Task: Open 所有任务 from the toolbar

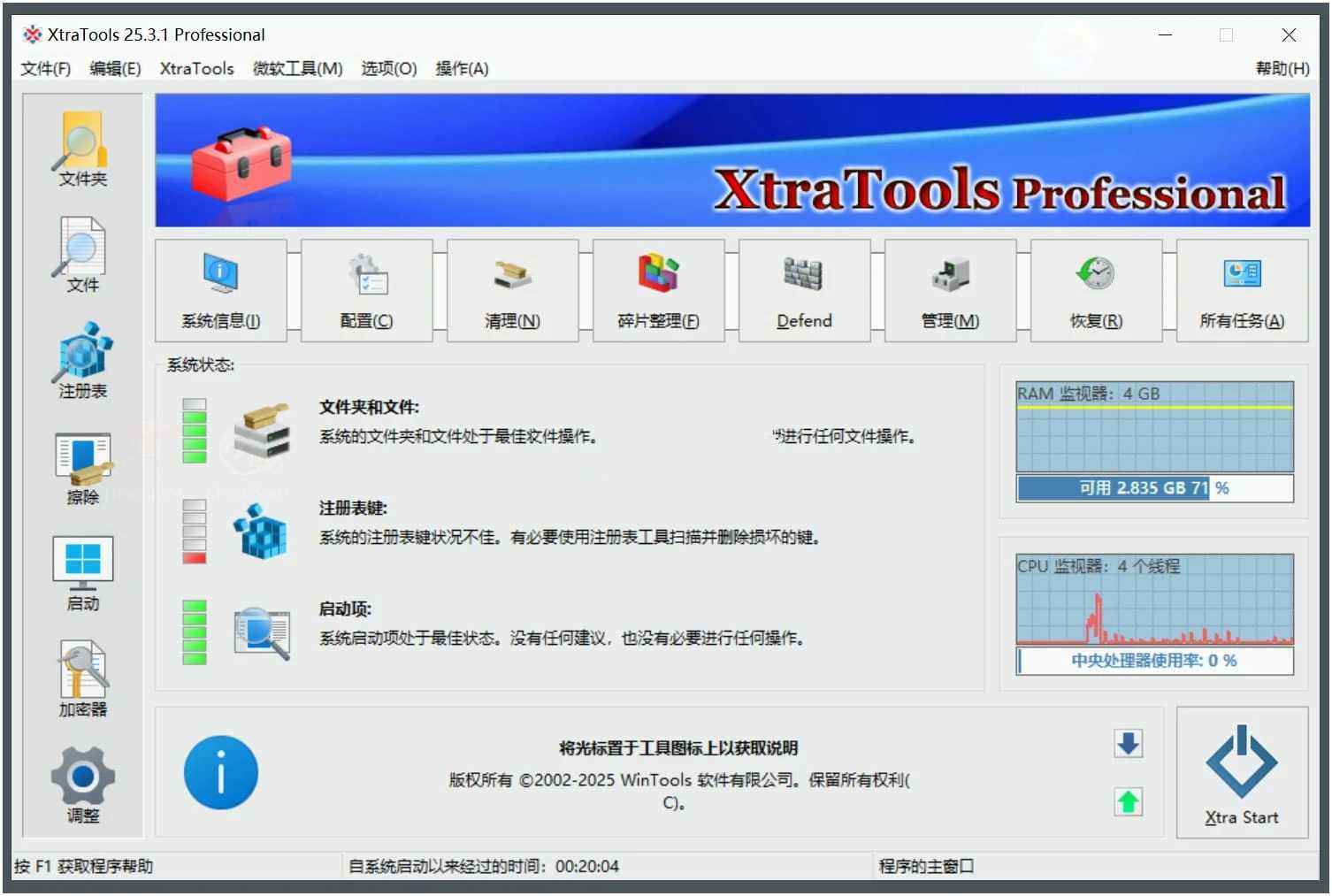Action: coord(1241,290)
